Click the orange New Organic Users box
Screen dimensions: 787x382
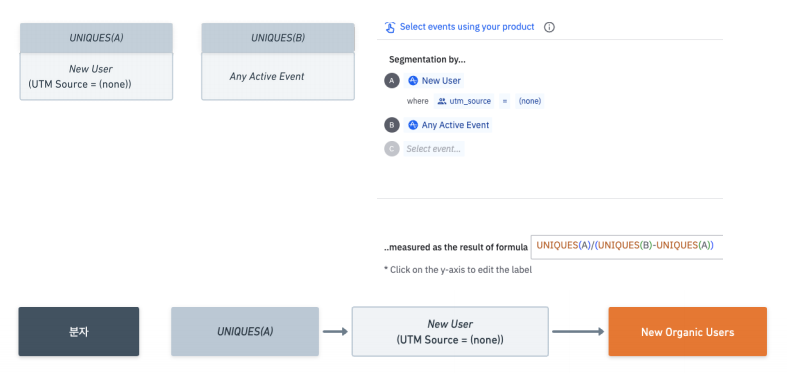coord(687,332)
